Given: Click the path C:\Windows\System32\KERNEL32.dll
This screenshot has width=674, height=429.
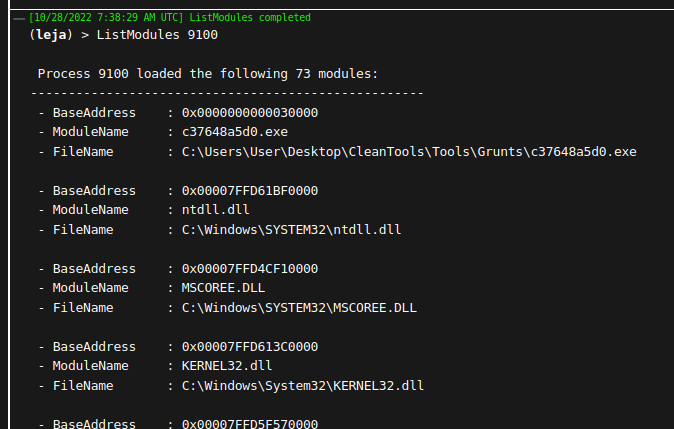Looking at the screenshot, I should [x=303, y=386].
